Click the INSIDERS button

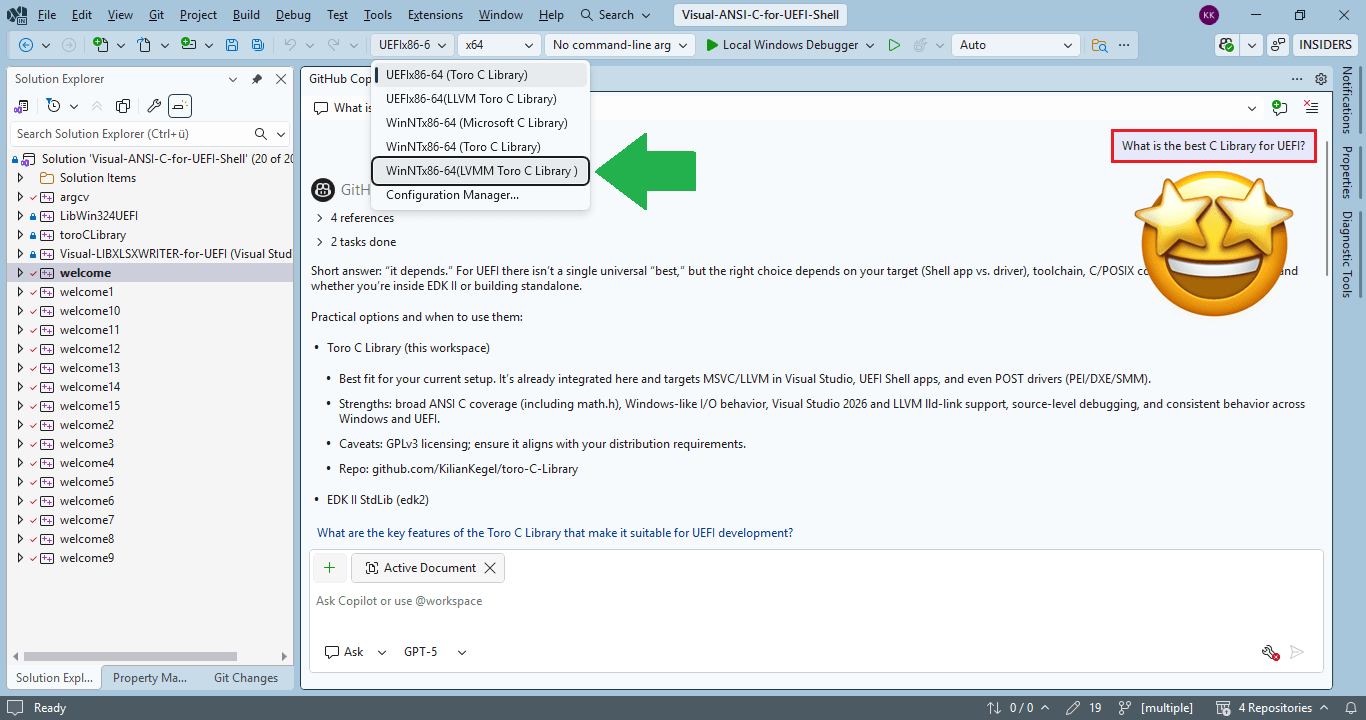(x=1325, y=44)
